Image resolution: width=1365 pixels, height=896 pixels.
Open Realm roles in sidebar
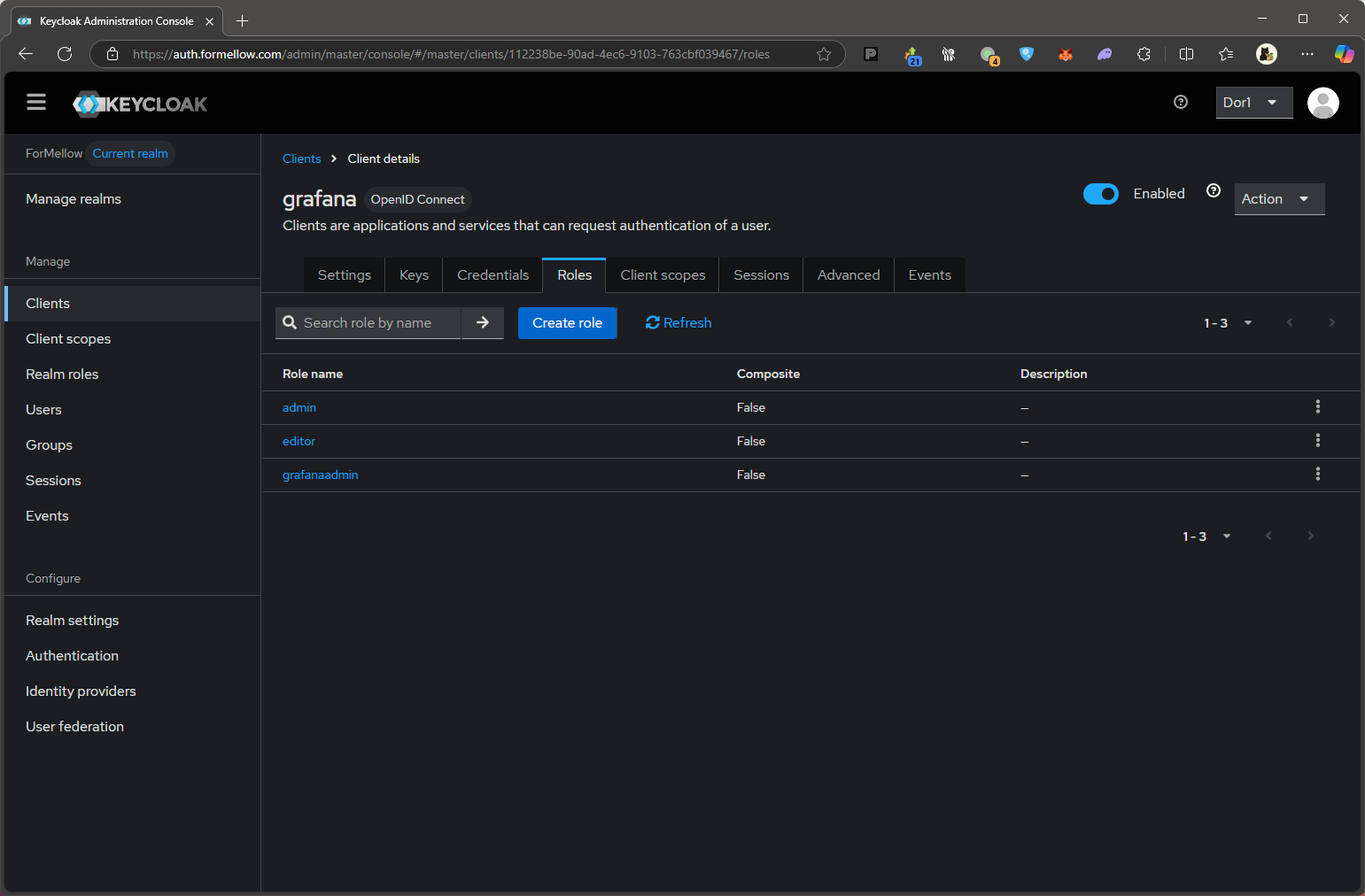[133, 375]
